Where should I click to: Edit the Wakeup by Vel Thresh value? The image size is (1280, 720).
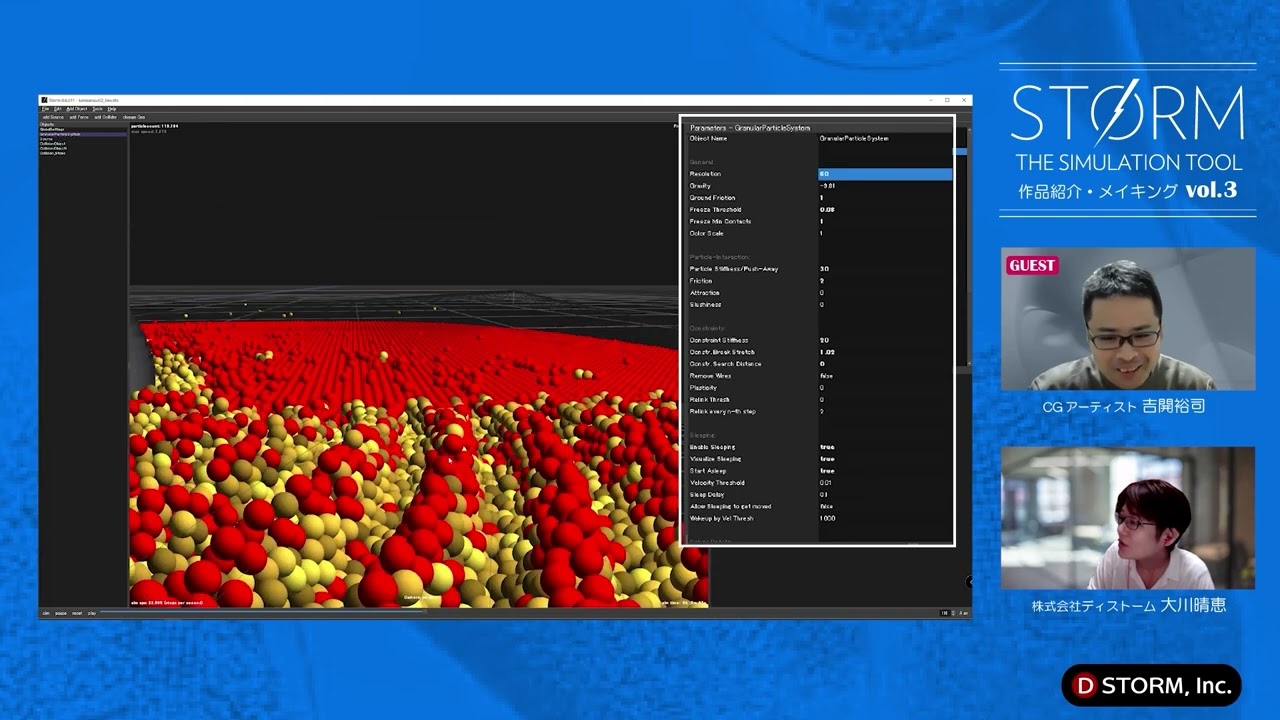click(884, 519)
